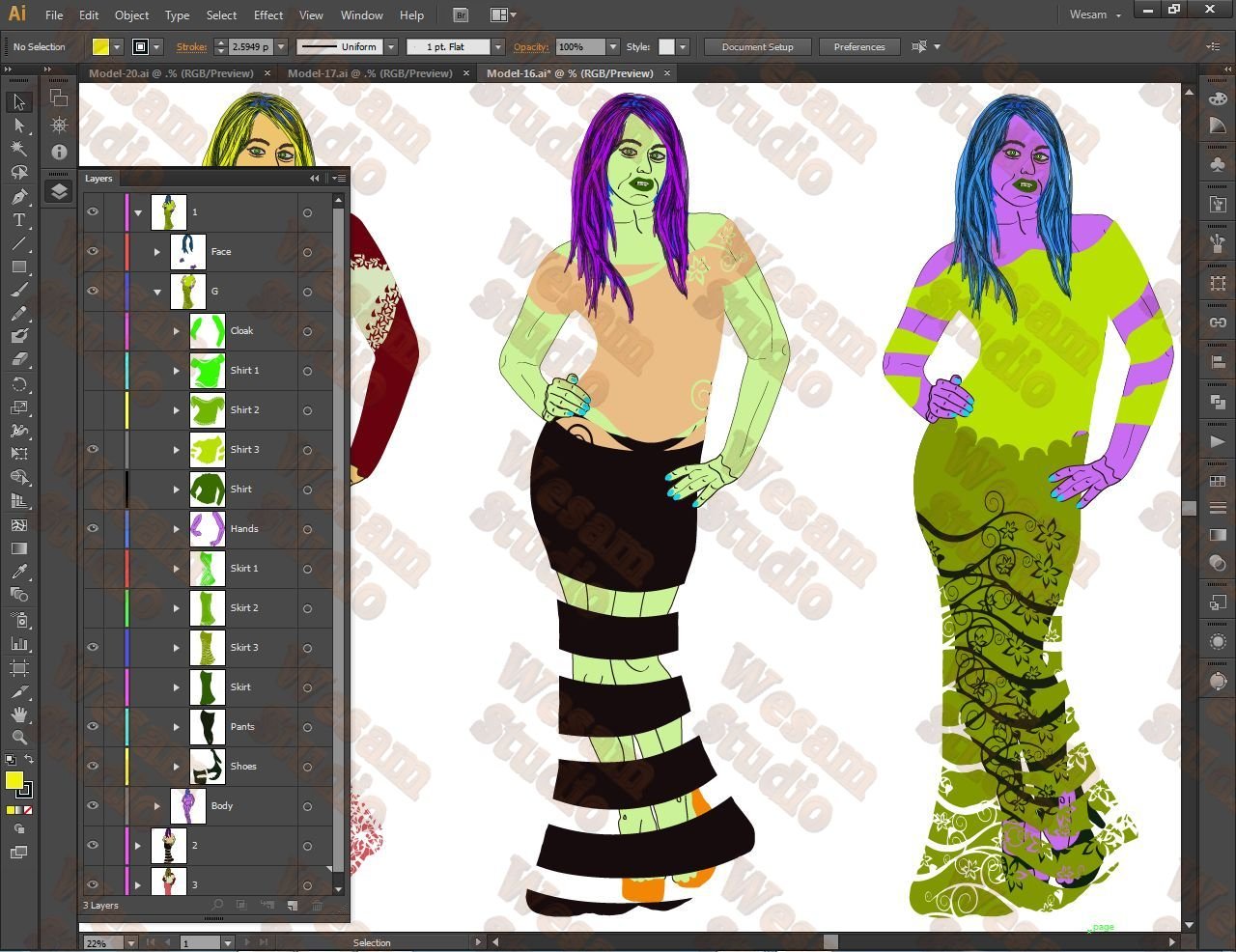Pick the Pencil tool

tap(19, 314)
